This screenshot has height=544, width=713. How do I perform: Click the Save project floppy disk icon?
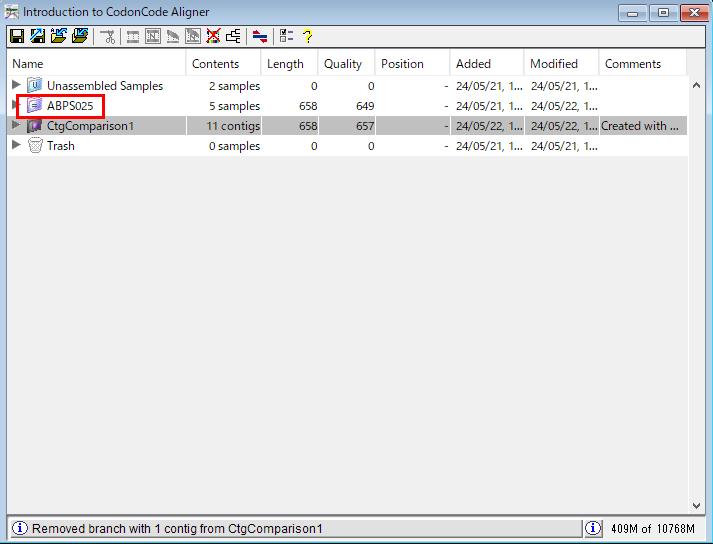tap(17, 36)
